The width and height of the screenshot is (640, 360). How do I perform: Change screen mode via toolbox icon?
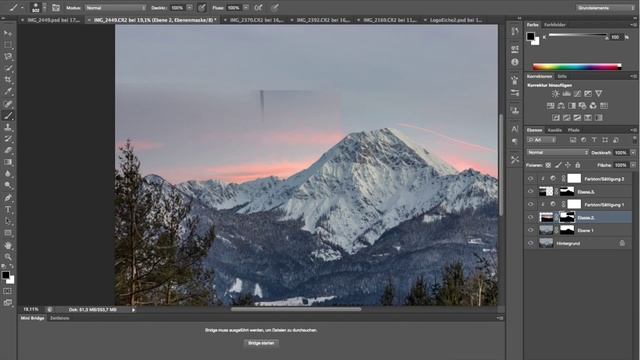pyautogui.click(x=8, y=303)
